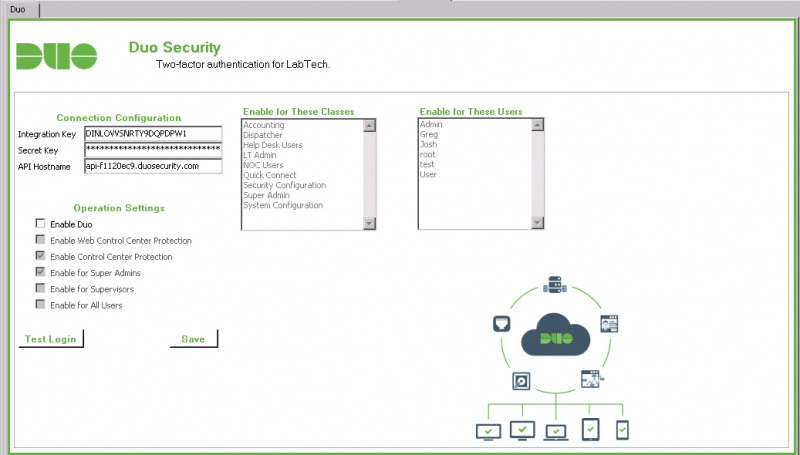Click the Duo cloud icon in diagram

556,335
